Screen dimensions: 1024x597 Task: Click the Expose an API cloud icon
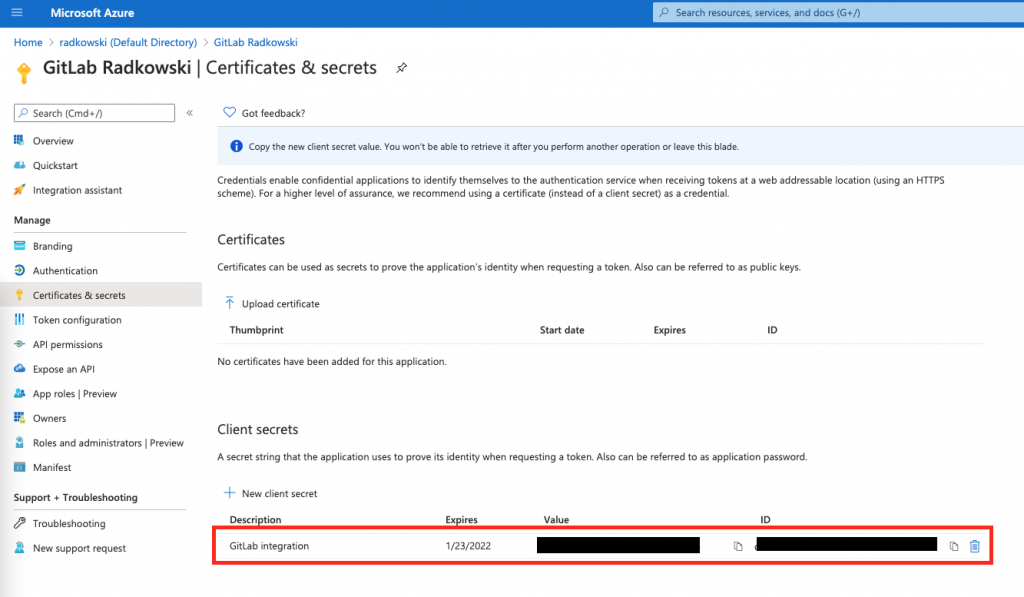[x=19, y=368]
